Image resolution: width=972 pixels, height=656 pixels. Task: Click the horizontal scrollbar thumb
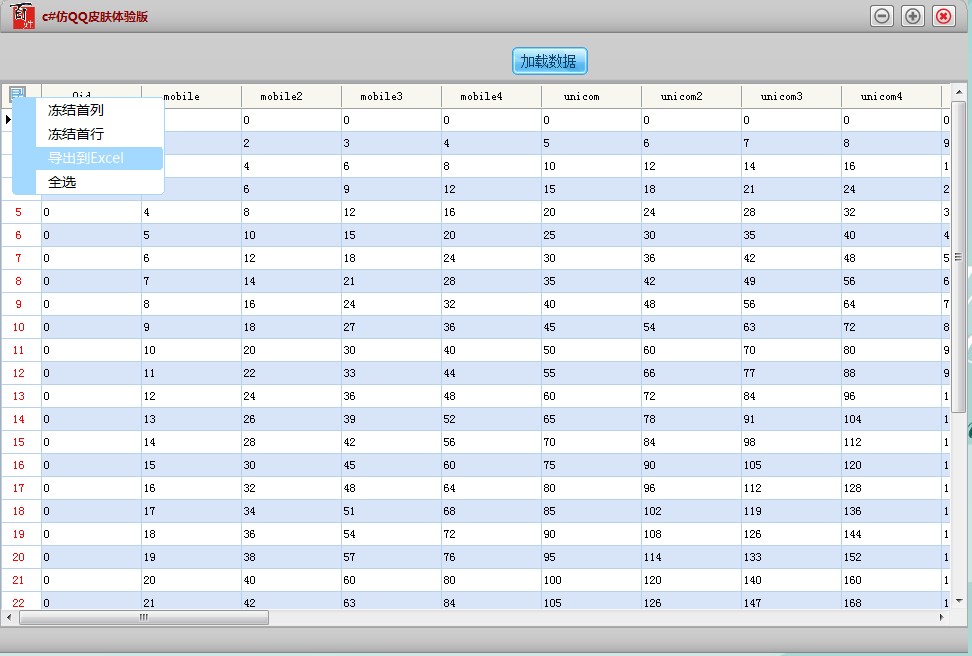click(143, 618)
